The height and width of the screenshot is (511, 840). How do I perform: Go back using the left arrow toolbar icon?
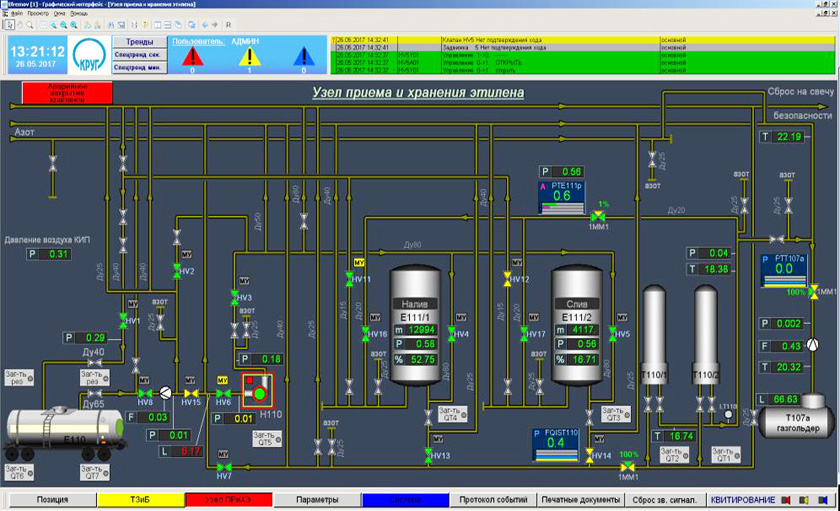205,25
